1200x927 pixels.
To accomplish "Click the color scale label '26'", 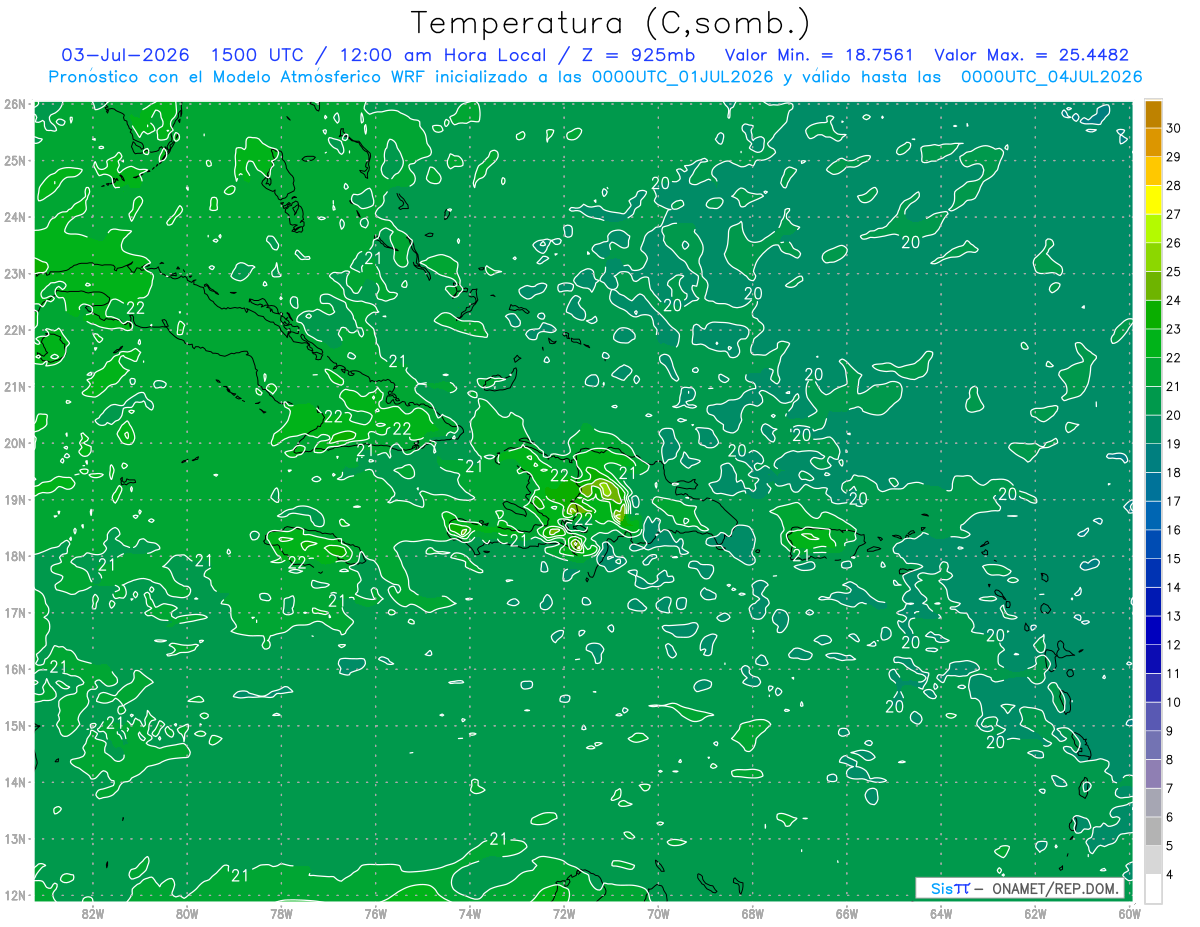I will [x=1174, y=243].
